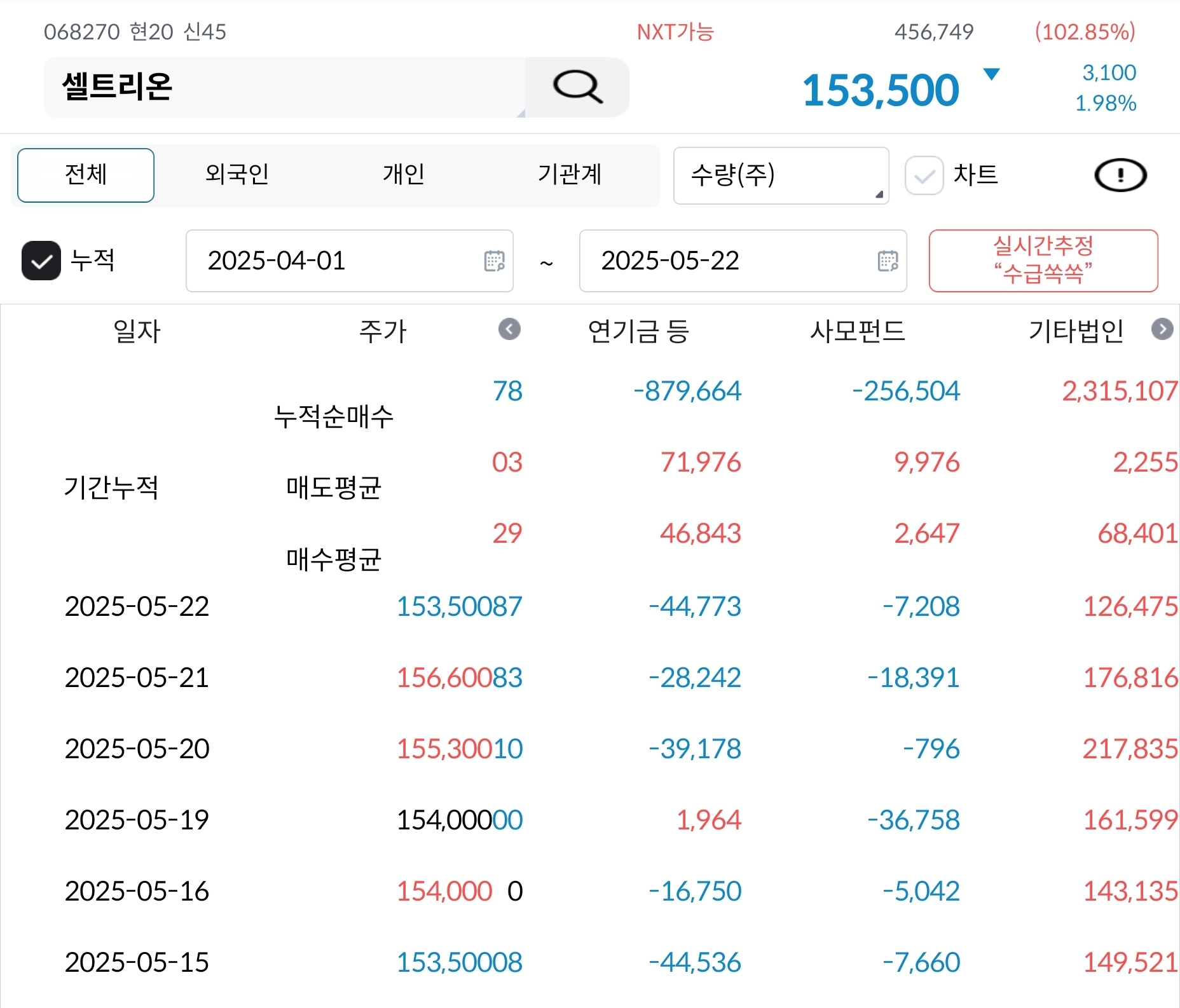Click the 누적순매수 label
1180x1008 pixels.
334,416
